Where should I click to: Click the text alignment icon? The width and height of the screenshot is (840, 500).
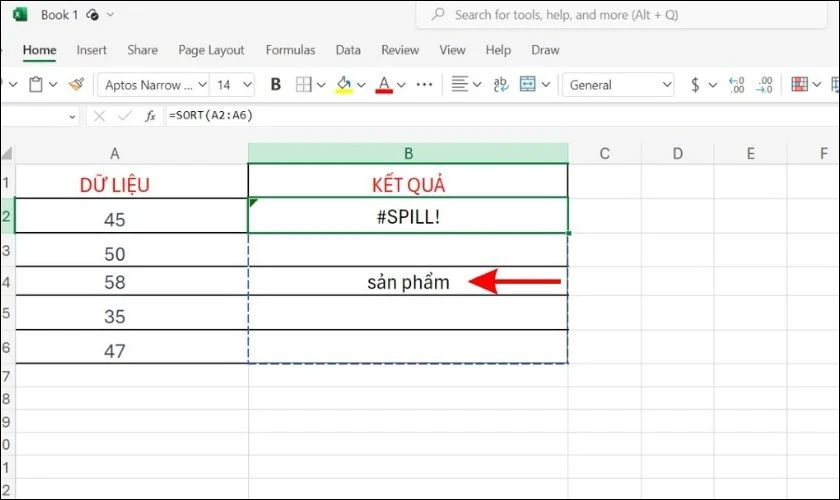click(x=459, y=84)
